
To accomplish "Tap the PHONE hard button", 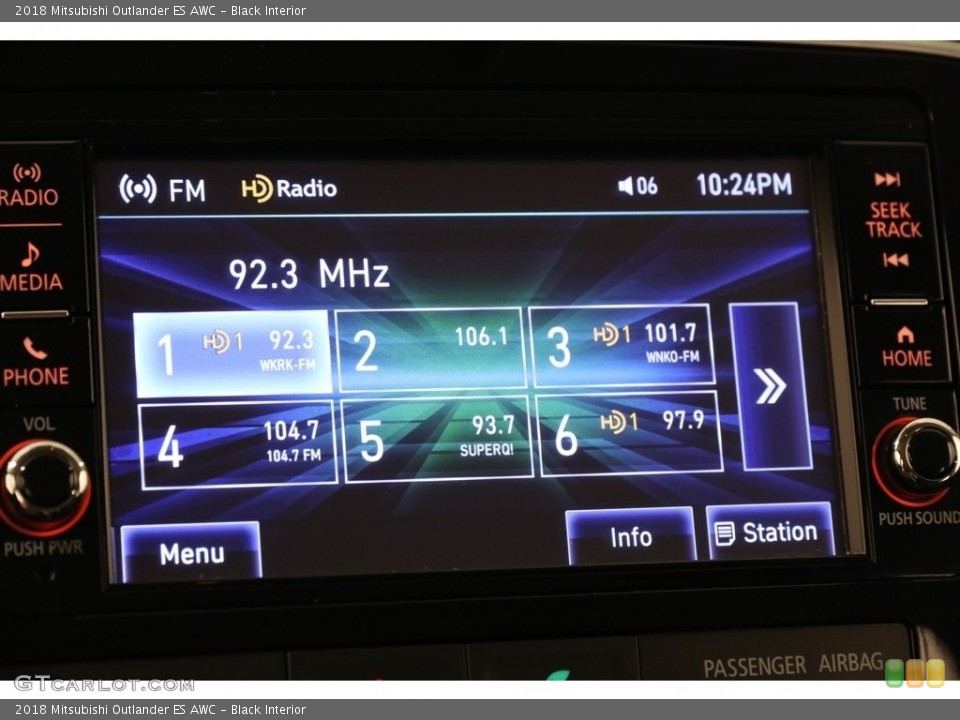I will point(36,362).
